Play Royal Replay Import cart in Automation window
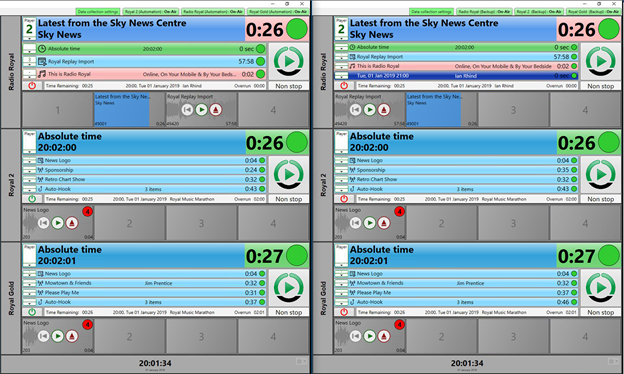This screenshot has width=624, height=374. coord(201,110)
